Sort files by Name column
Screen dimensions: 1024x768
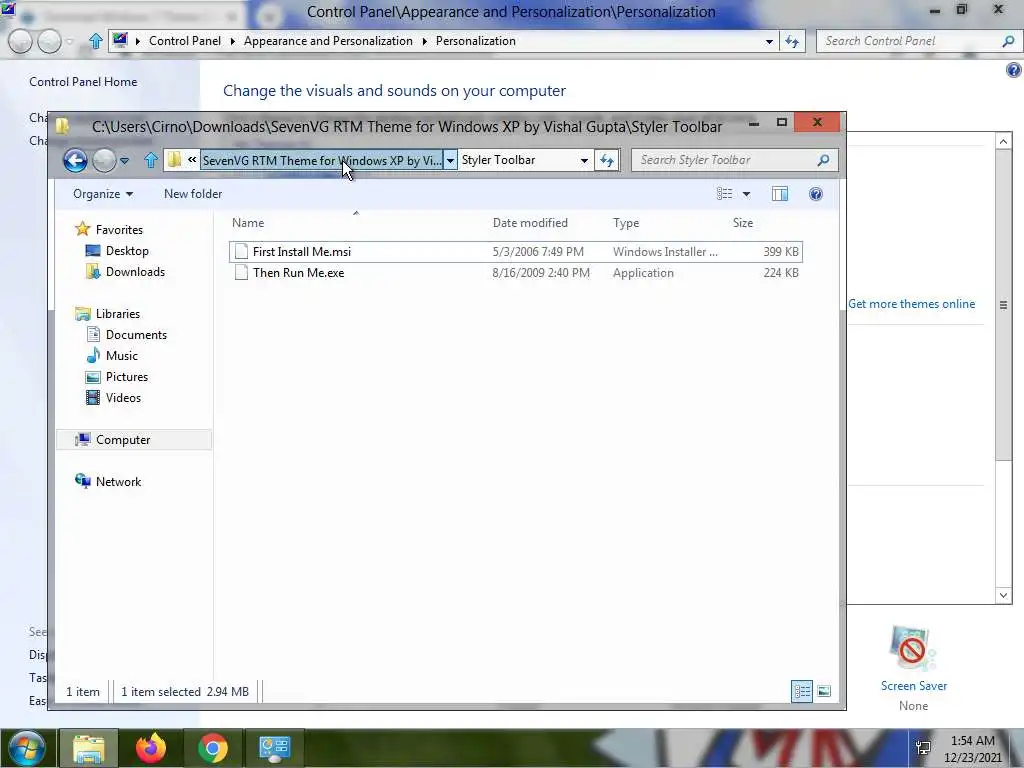tap(248, 223)
